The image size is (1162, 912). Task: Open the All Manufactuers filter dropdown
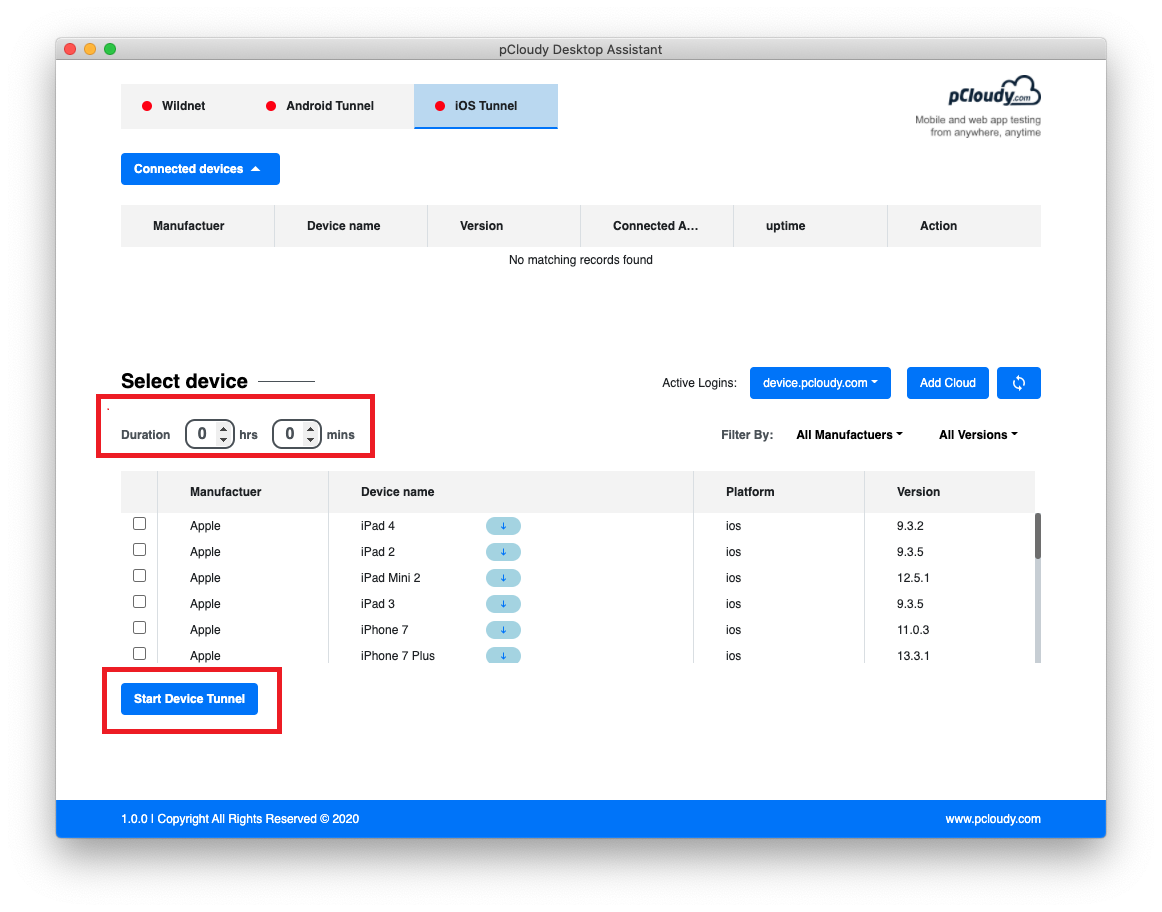tap(849, 435)
